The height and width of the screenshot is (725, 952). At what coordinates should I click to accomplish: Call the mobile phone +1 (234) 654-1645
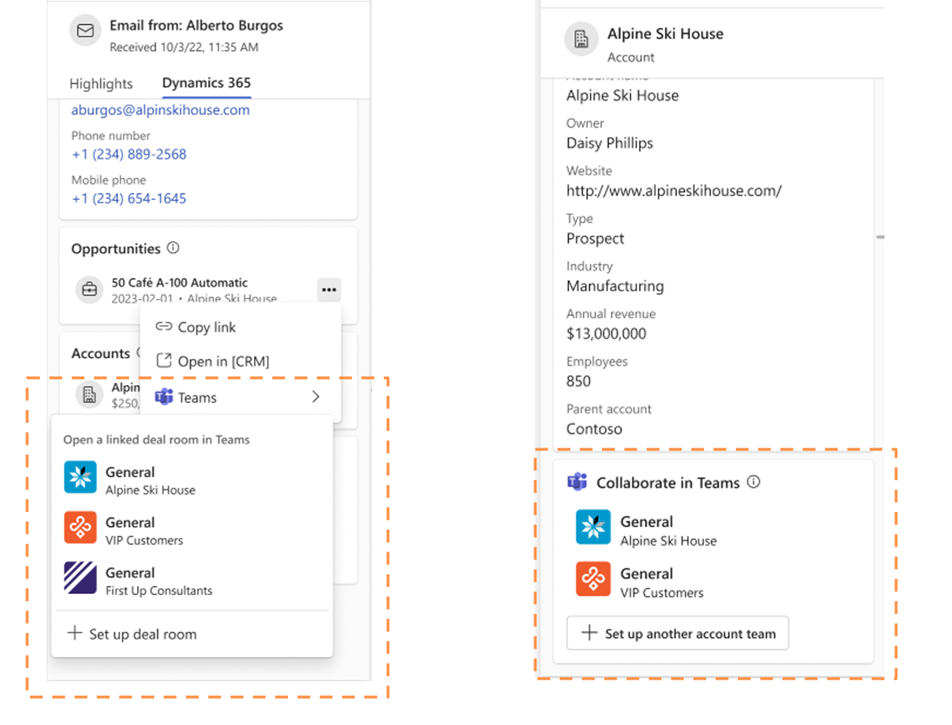(x=129, y=199)
